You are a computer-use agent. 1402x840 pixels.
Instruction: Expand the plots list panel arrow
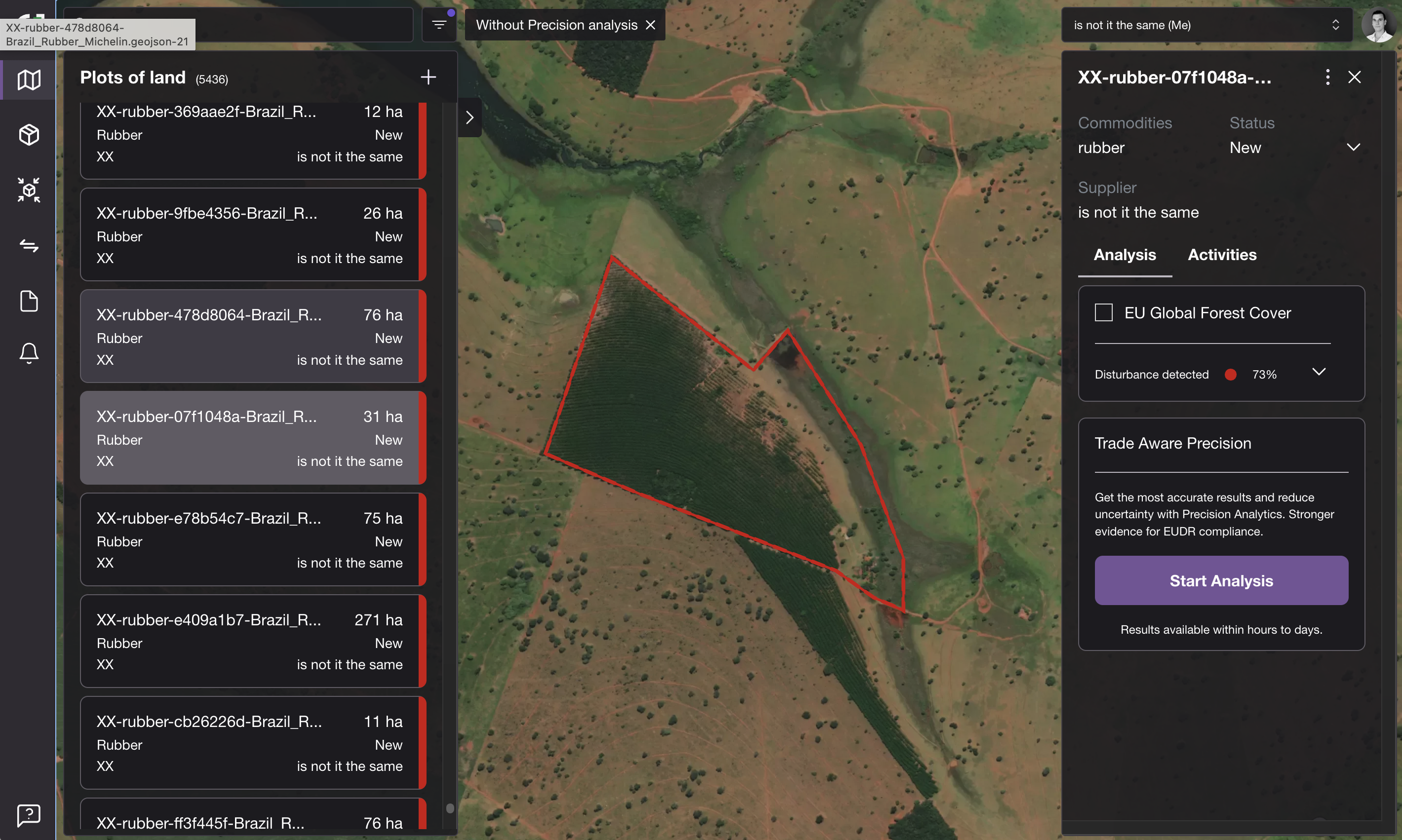coord(469,118)
